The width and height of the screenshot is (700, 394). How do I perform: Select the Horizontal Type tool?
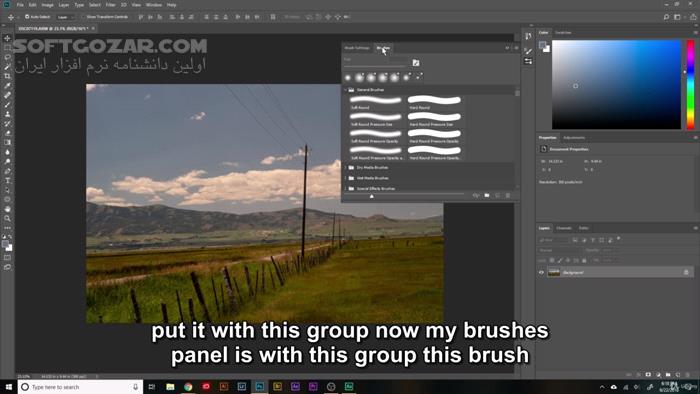[x=7, y=181]
